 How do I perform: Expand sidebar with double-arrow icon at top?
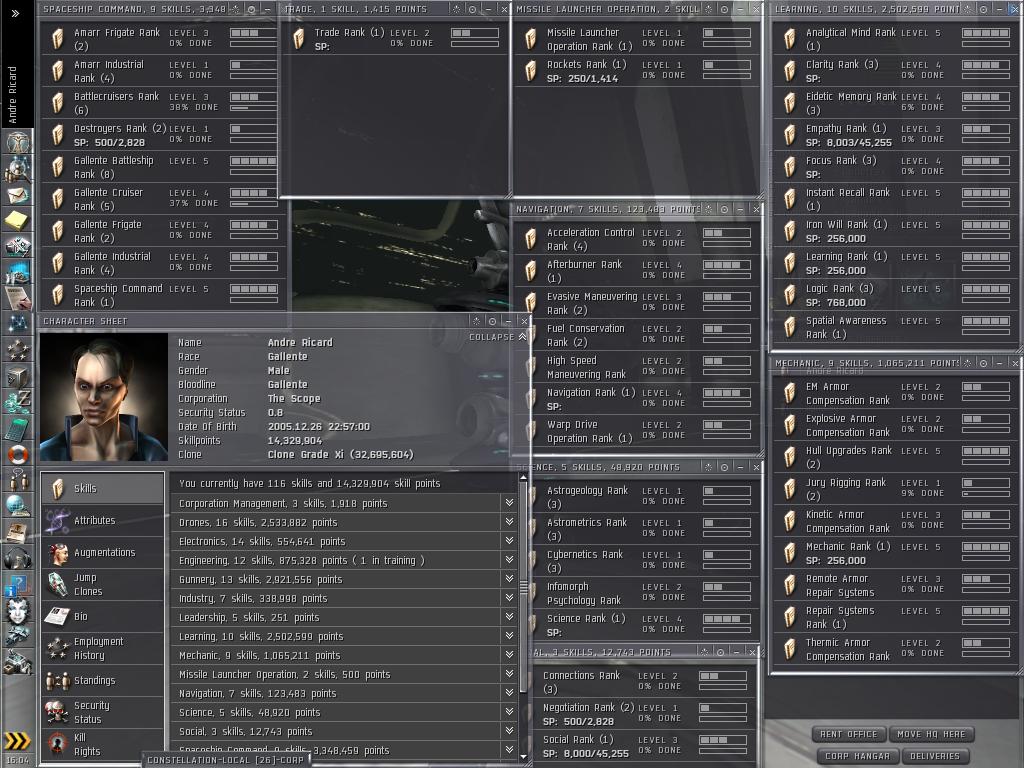tap(16, 13)
